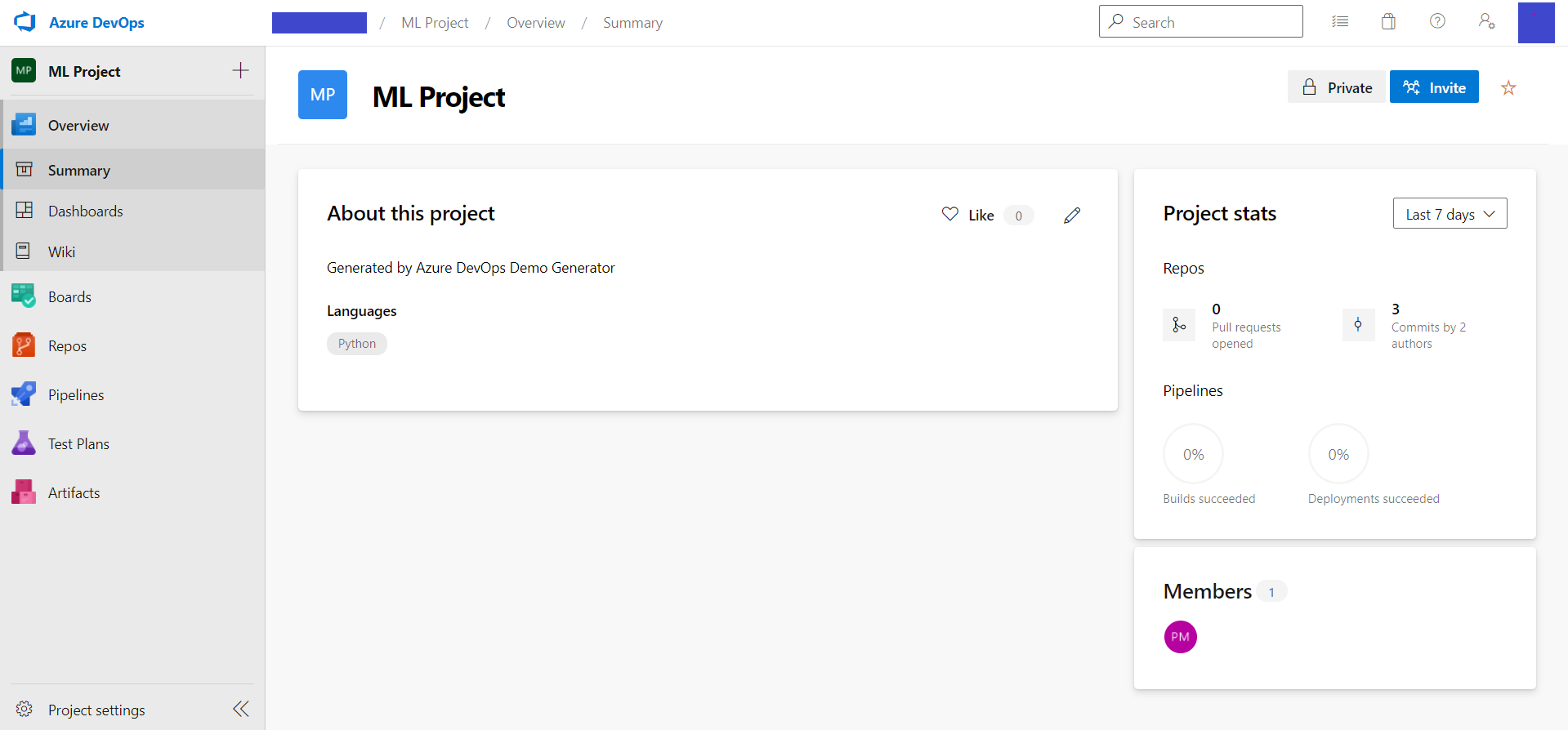Open the Help question mark icon
Image resolution: width=1568 pixels, height=730 pixels.
(x=1437, y=21)
